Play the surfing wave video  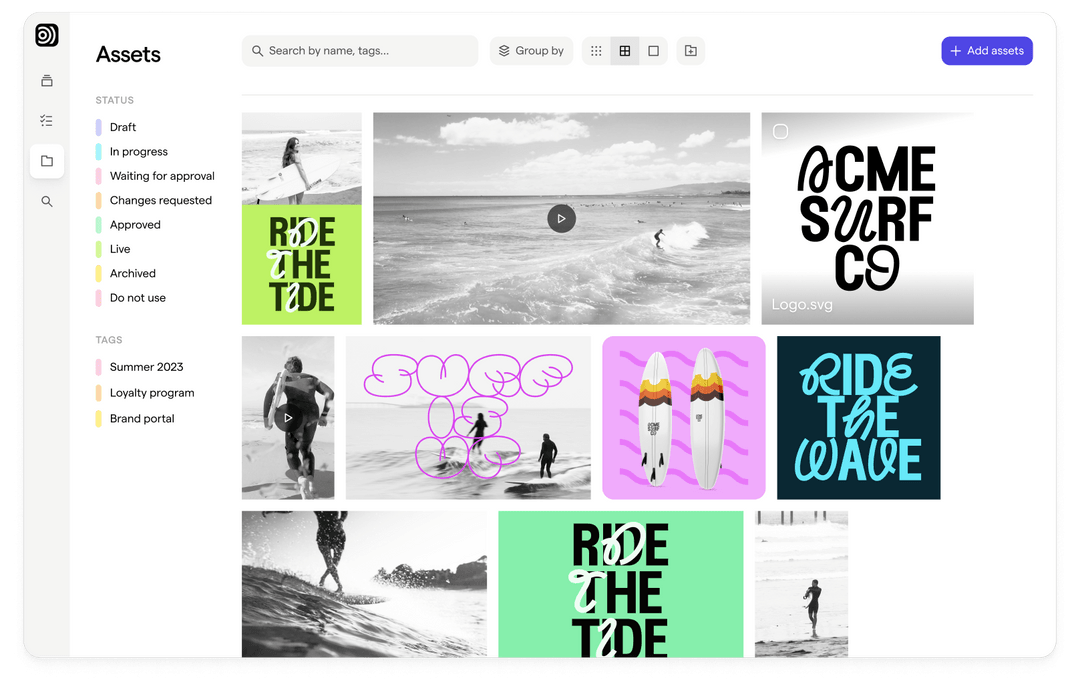561,218
